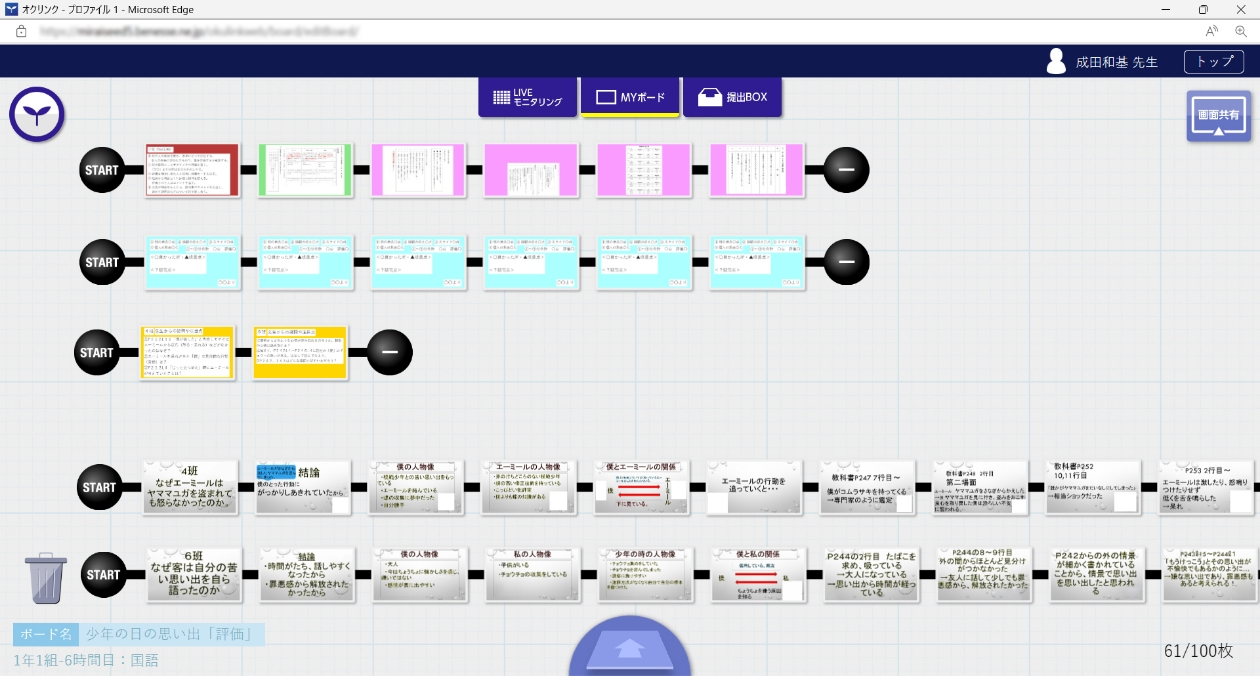Open the 提出BOX tab
This screenshot has width=1260, height=676.
[x=732, y=97]
